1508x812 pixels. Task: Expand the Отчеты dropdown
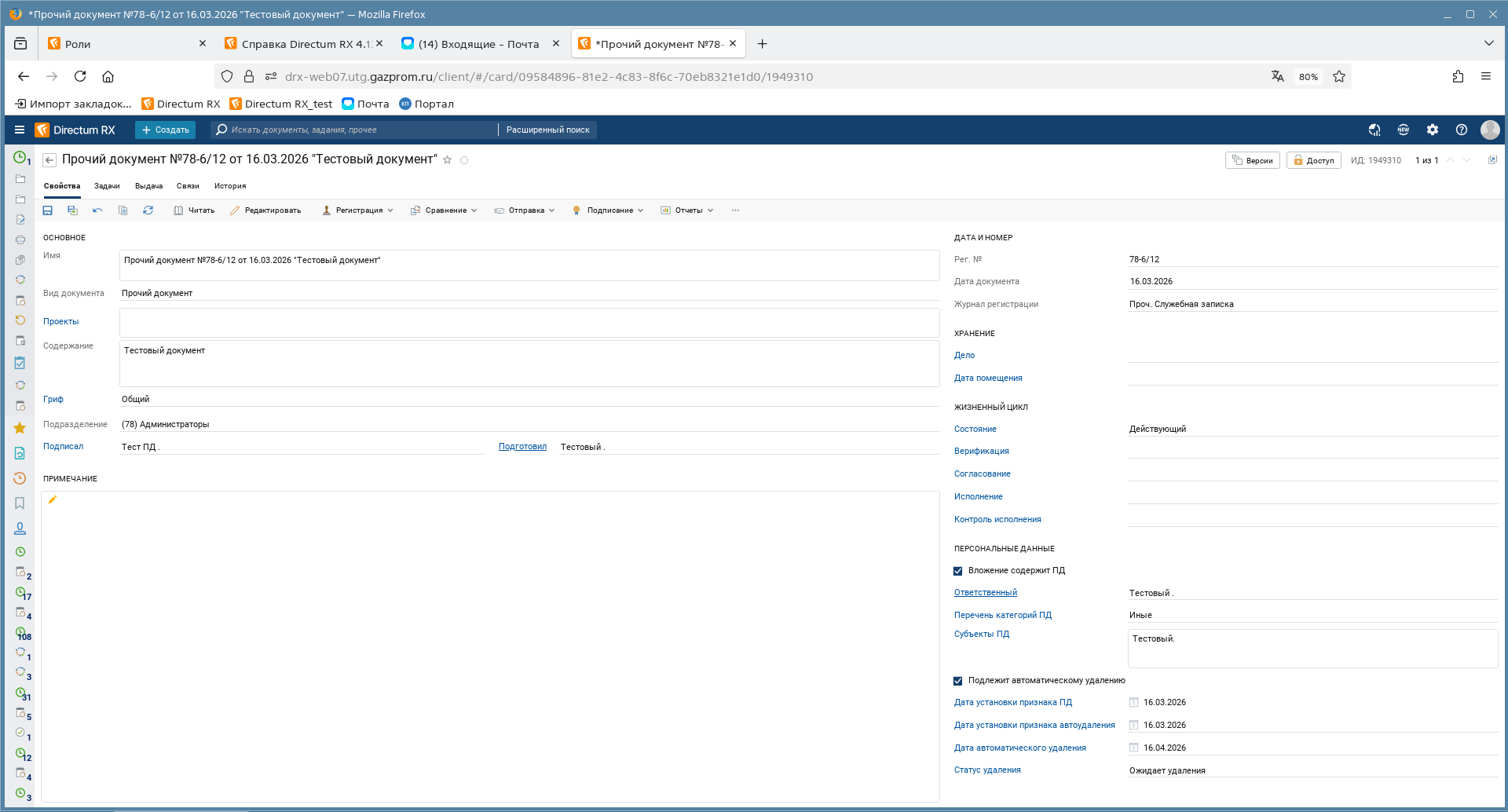[x=687, y=210]
